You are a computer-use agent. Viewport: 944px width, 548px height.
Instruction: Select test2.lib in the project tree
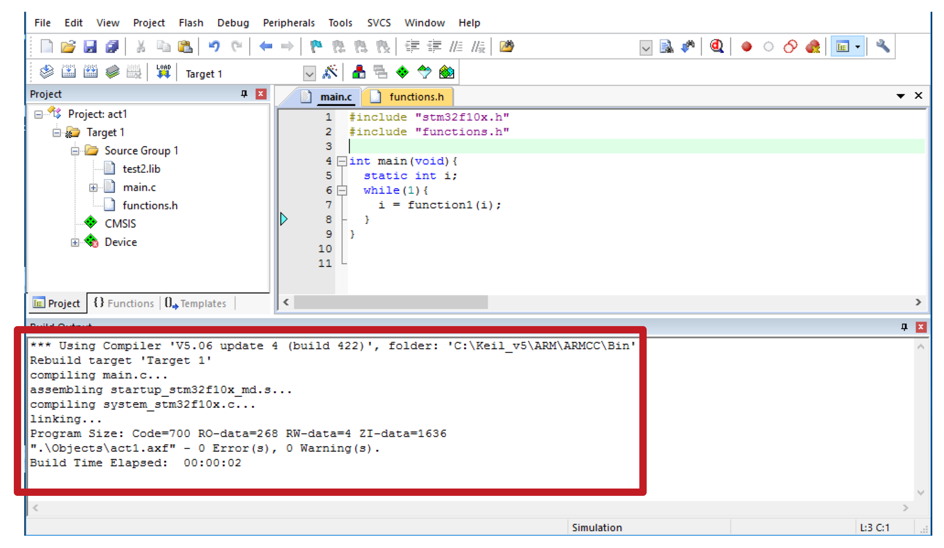[141, 169]
